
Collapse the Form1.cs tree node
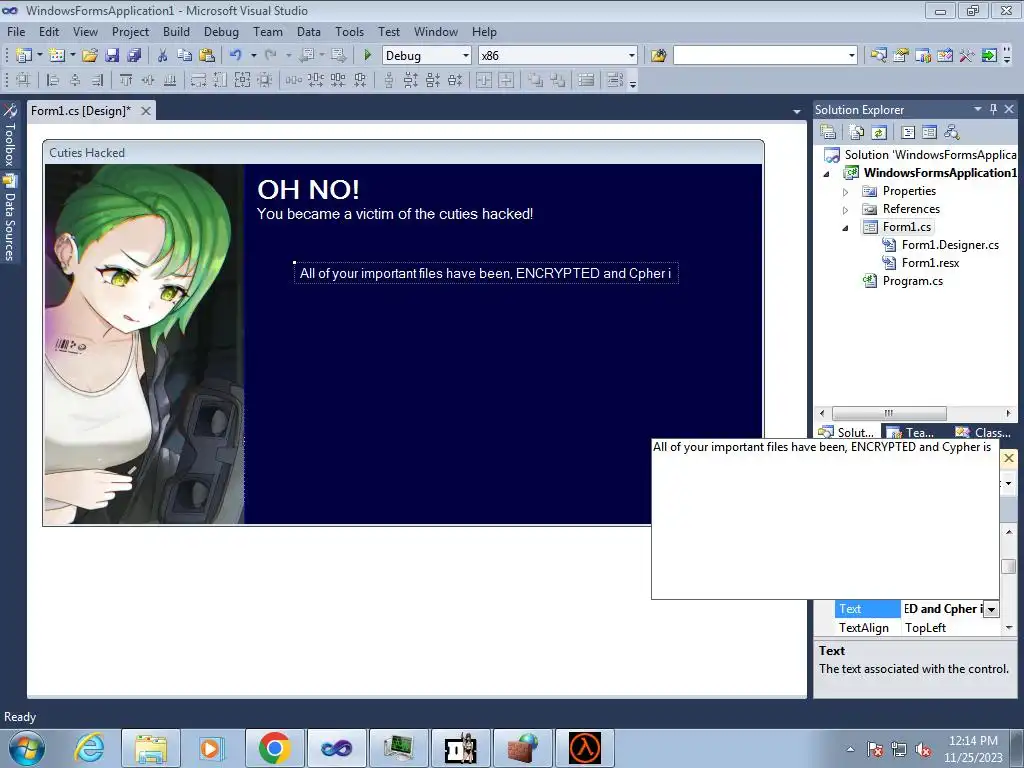pyautogui.click(x=845, y=228)
